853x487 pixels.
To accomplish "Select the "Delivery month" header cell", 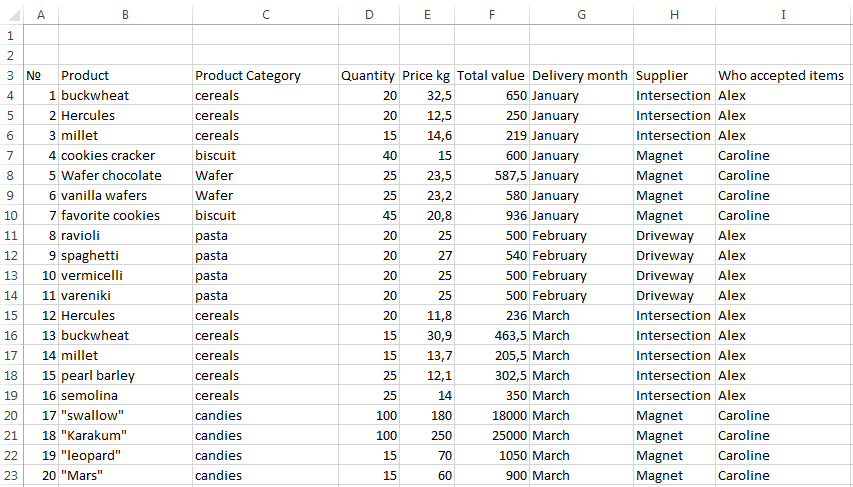I will click(x=580, y=75).
